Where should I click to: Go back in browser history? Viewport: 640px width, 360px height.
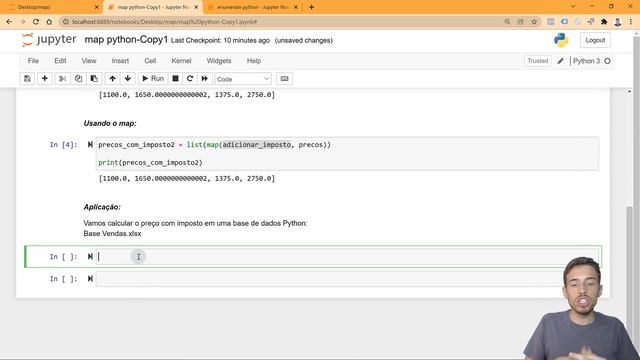[x=9, y=22]
